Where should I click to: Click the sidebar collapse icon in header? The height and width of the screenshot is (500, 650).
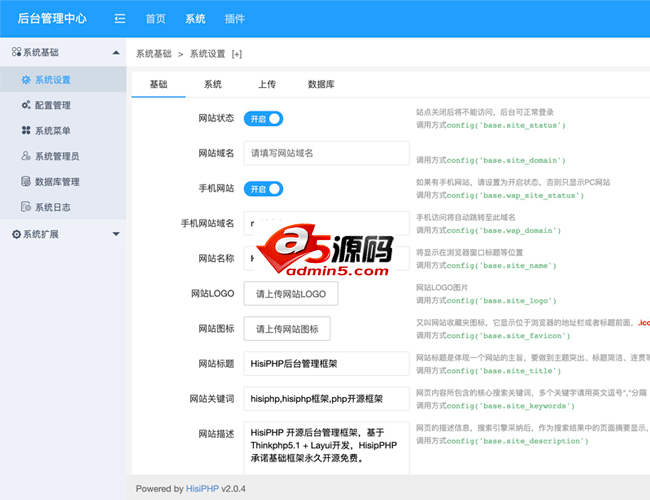click(120, 19)
